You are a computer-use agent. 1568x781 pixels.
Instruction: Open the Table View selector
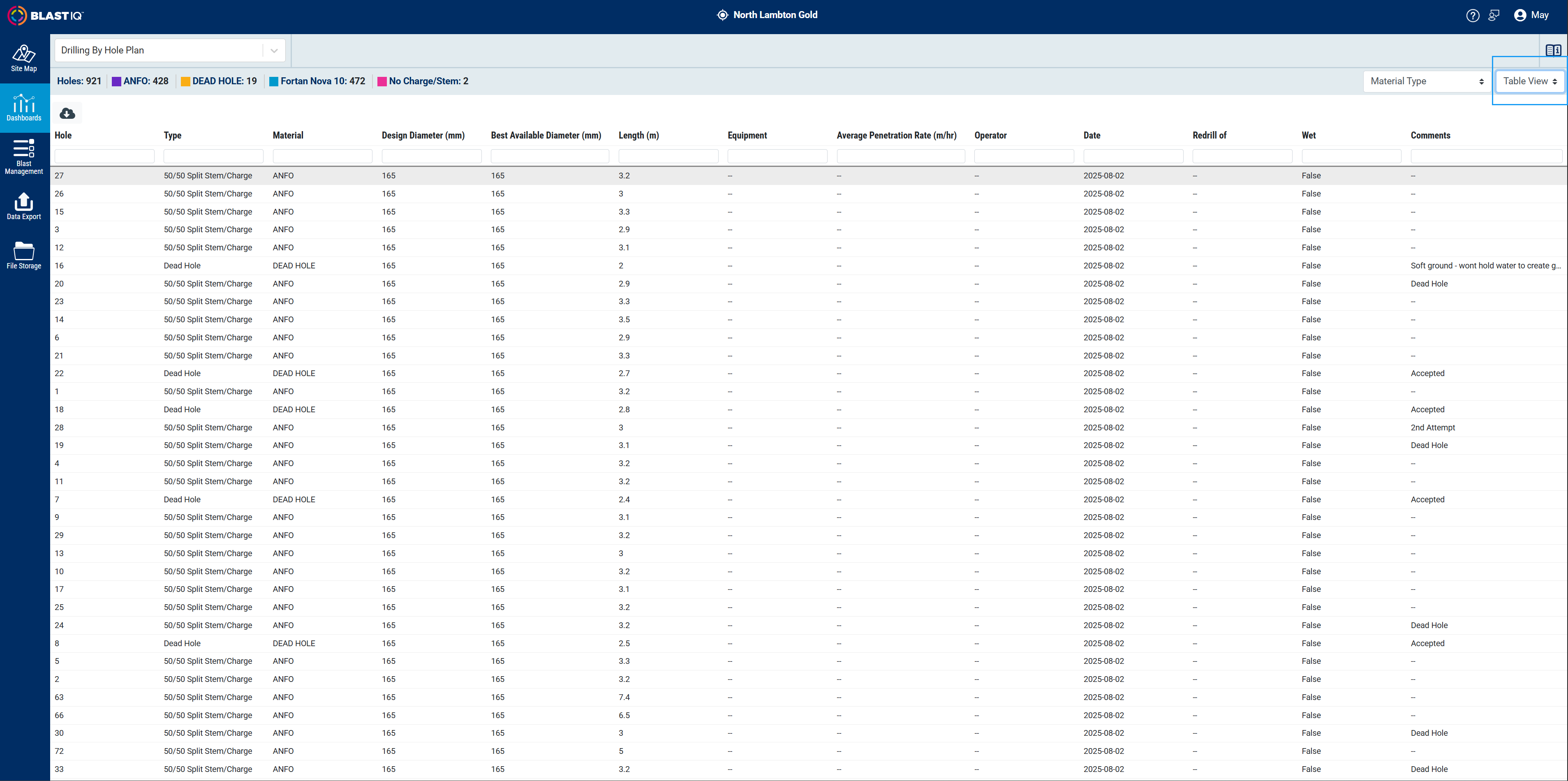coord(1530,81)
